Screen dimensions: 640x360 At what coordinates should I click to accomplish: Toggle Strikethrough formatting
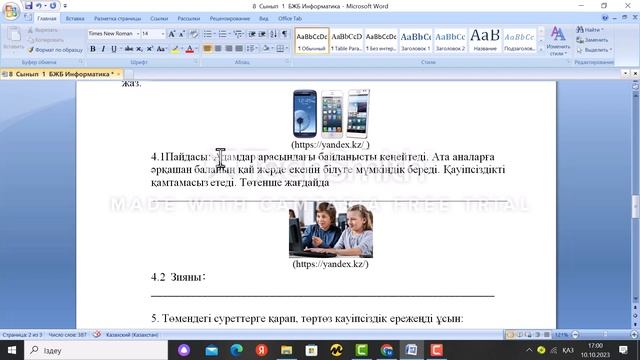[129, 49]
